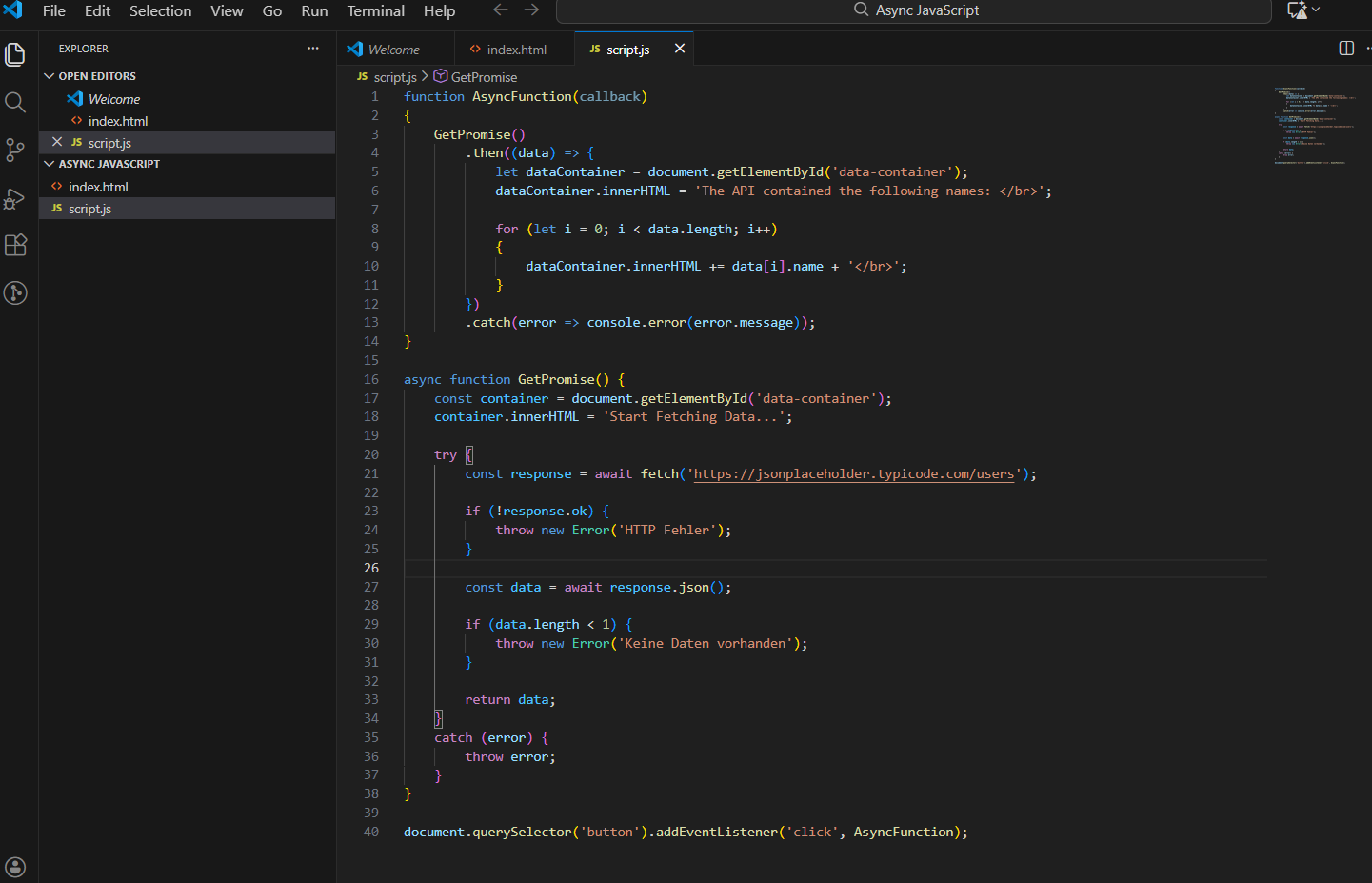
Task: Follow the jsonplaceholder users URL link
Action: pyautogui.click(x=852, y=473)
